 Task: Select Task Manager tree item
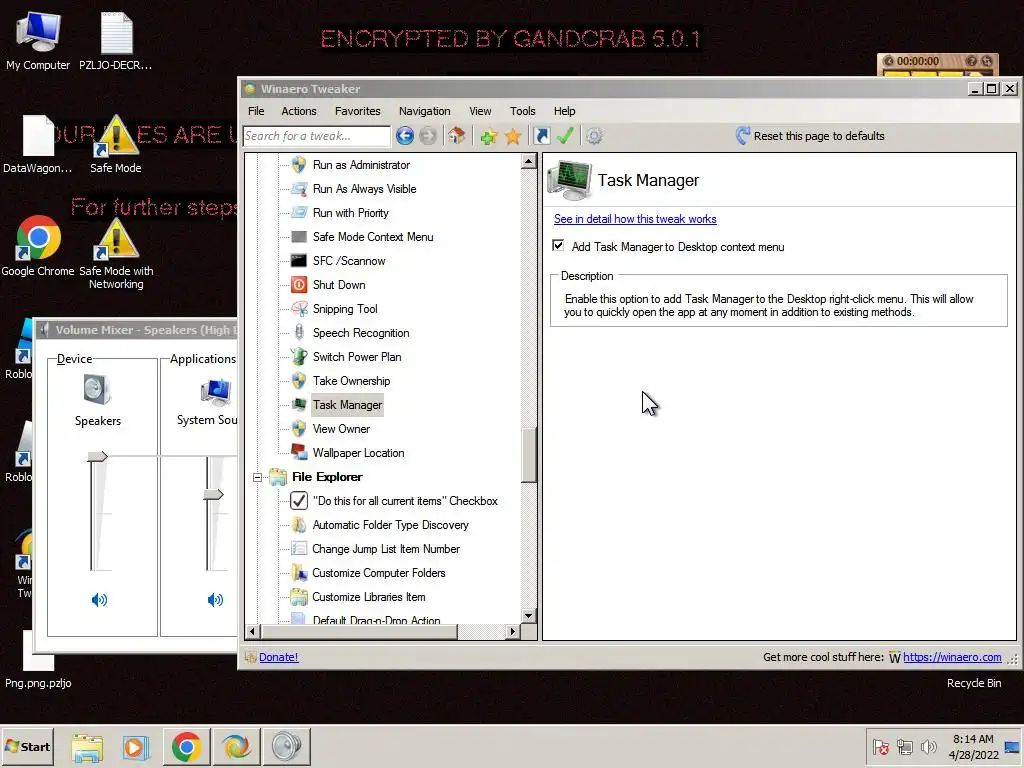347,405
